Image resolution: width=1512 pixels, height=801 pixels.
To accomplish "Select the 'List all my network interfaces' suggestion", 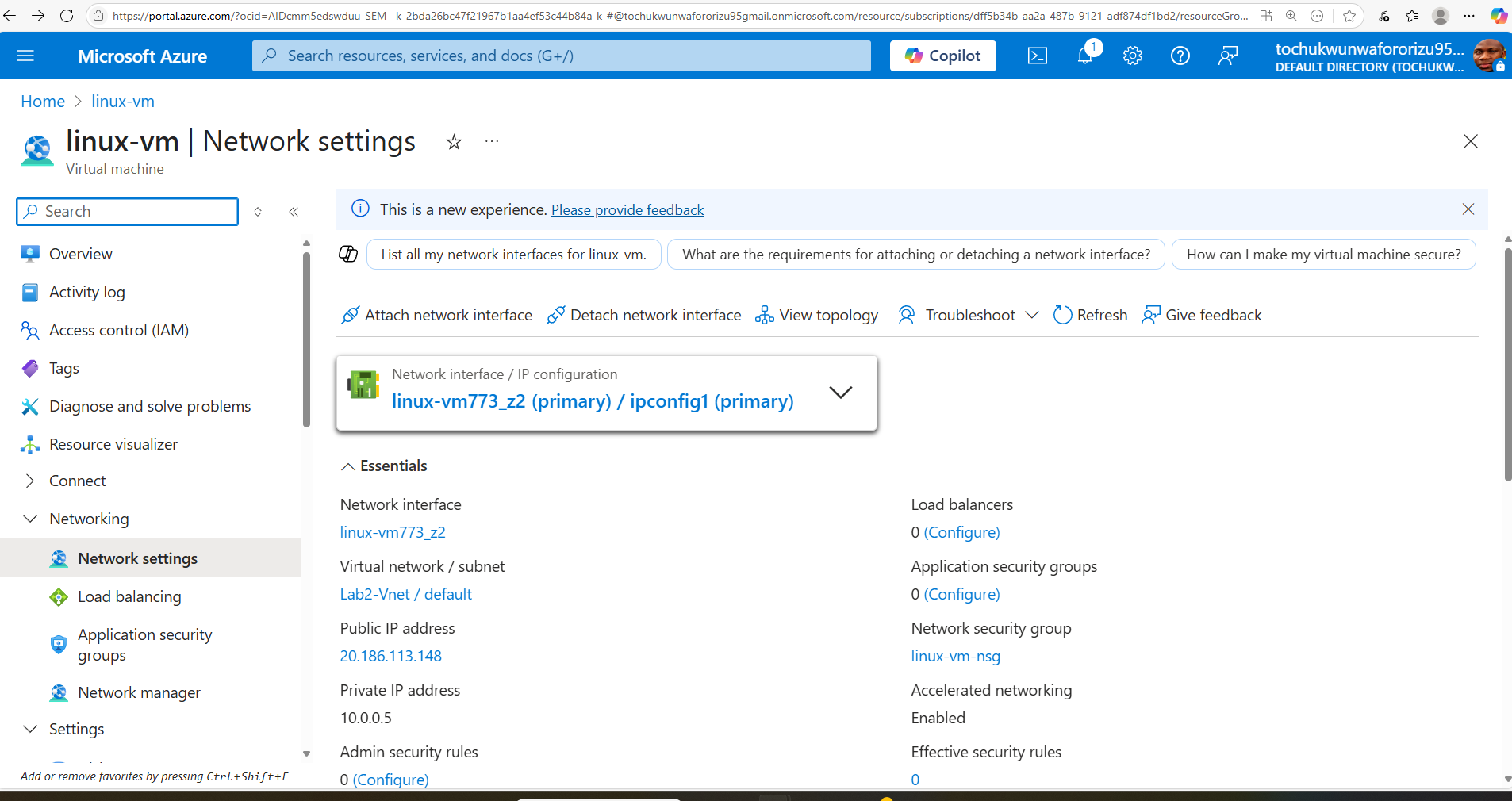I will 514,255.
